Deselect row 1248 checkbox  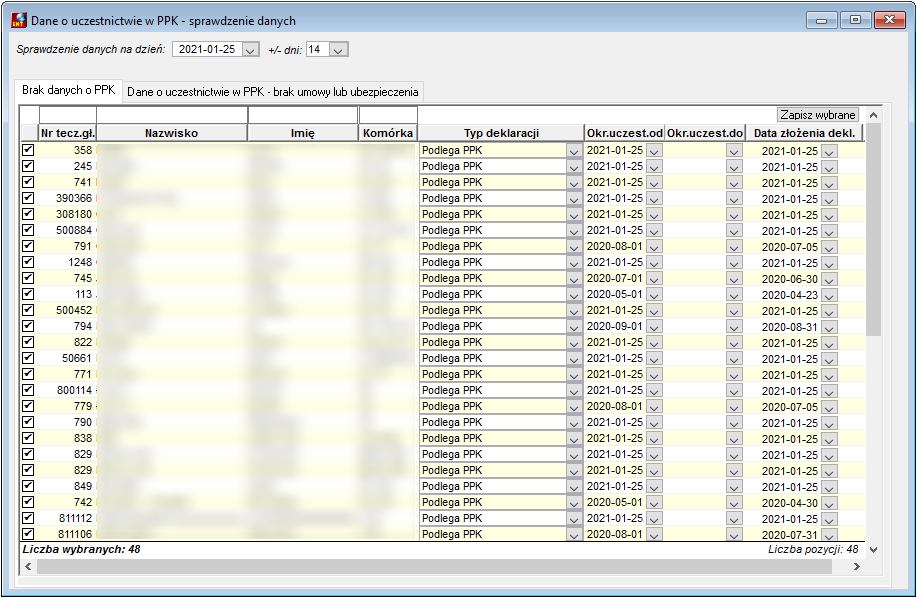[x=28, y=262]
